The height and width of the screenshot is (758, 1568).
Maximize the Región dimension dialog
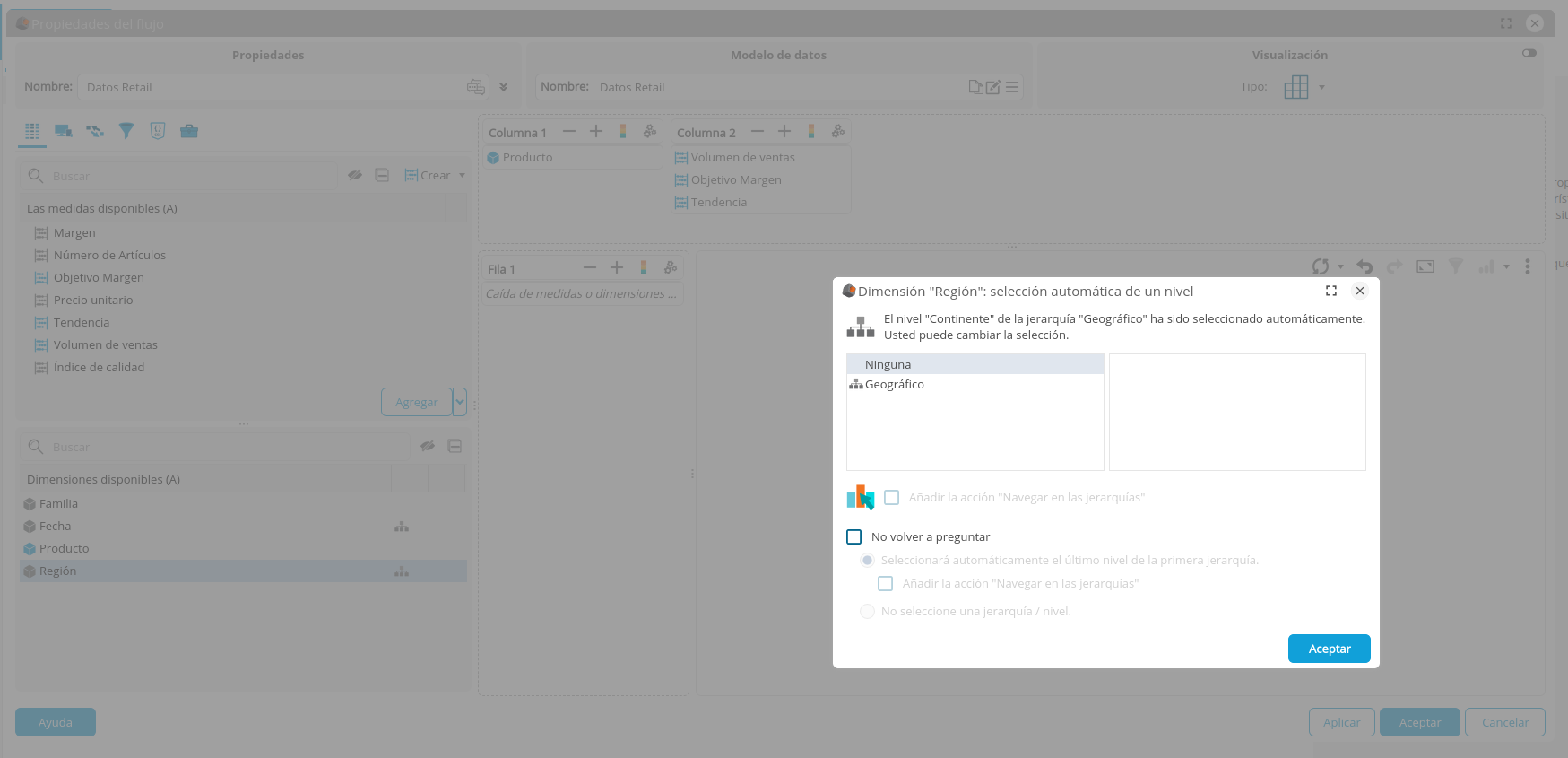pos(1331,291)
